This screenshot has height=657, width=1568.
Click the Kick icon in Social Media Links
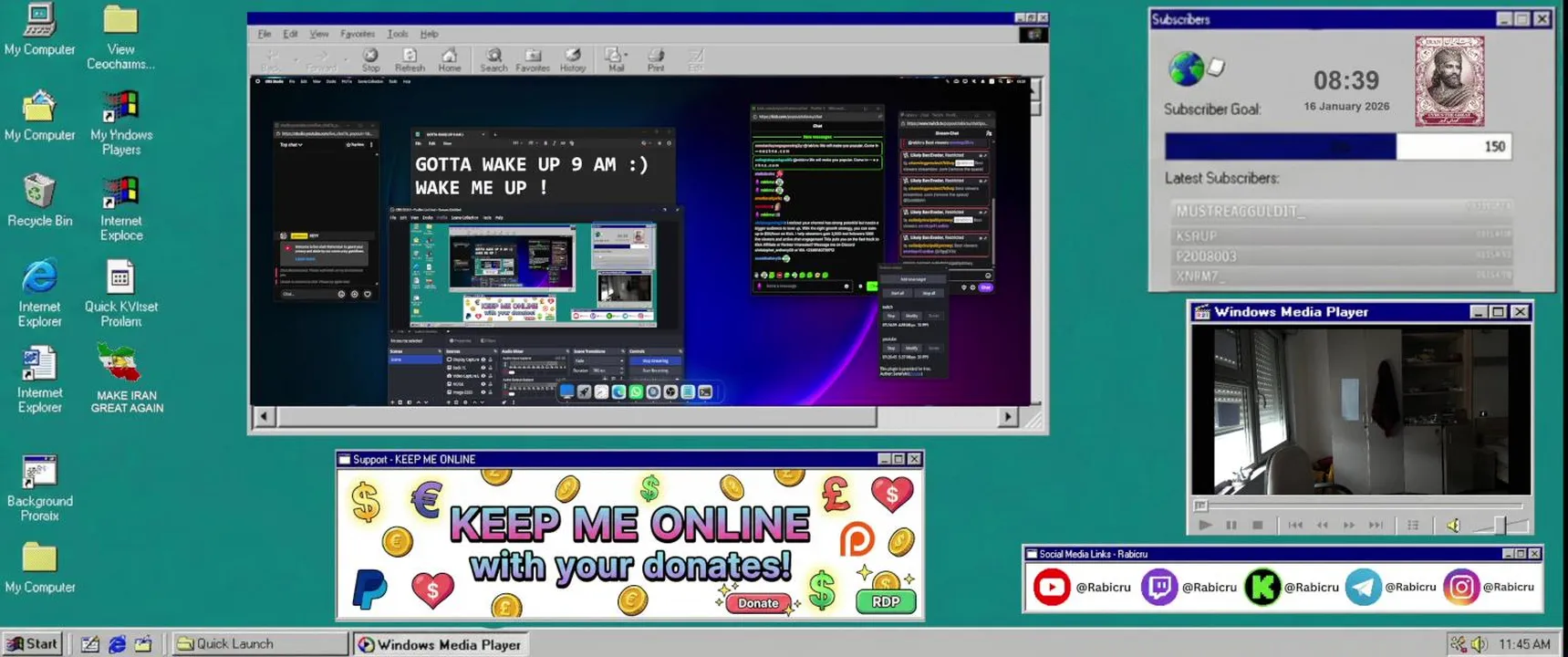click(1262, 587)
